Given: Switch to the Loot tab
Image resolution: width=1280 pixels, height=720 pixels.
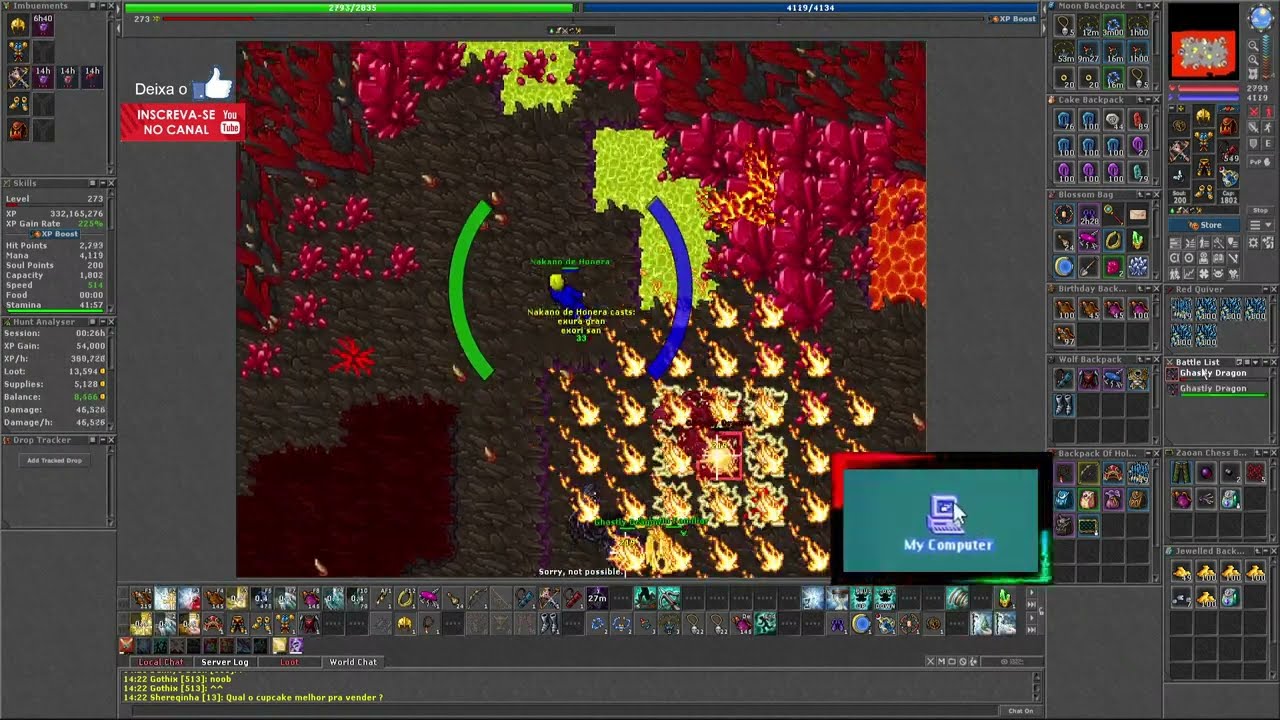Looking at the screenshot, I should point(289,662).
